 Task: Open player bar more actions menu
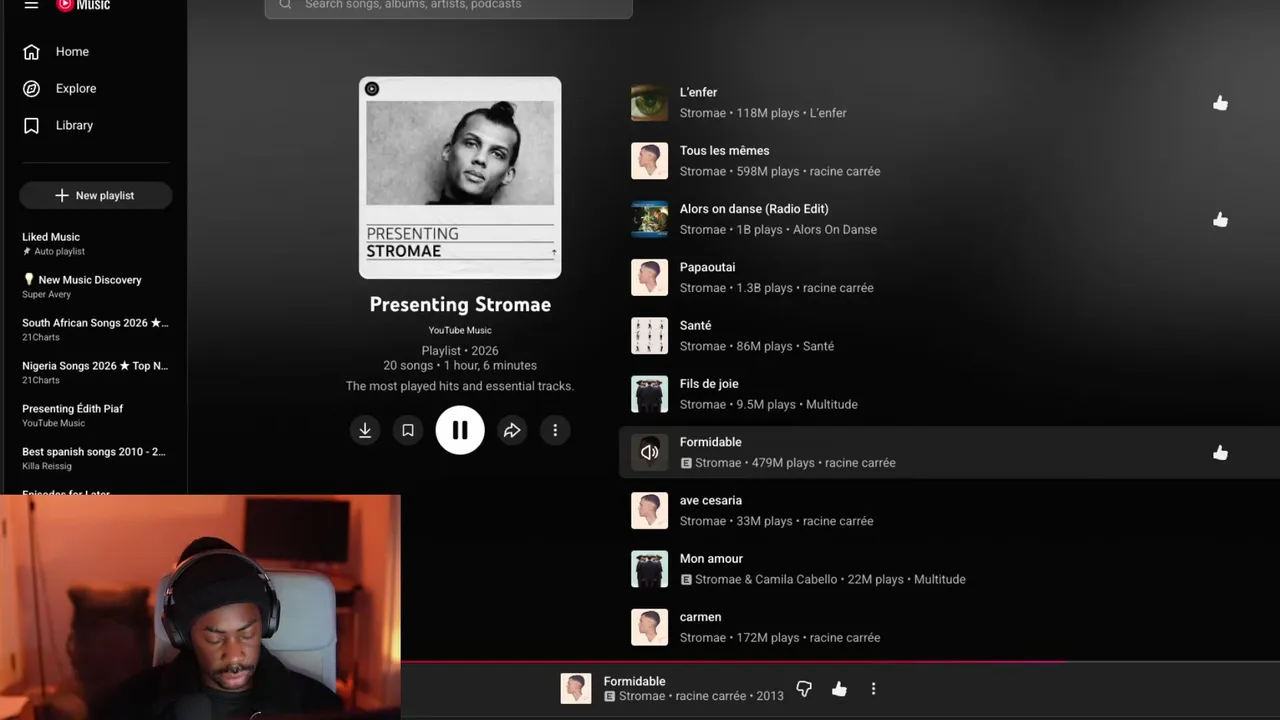(x=873, y=689)
